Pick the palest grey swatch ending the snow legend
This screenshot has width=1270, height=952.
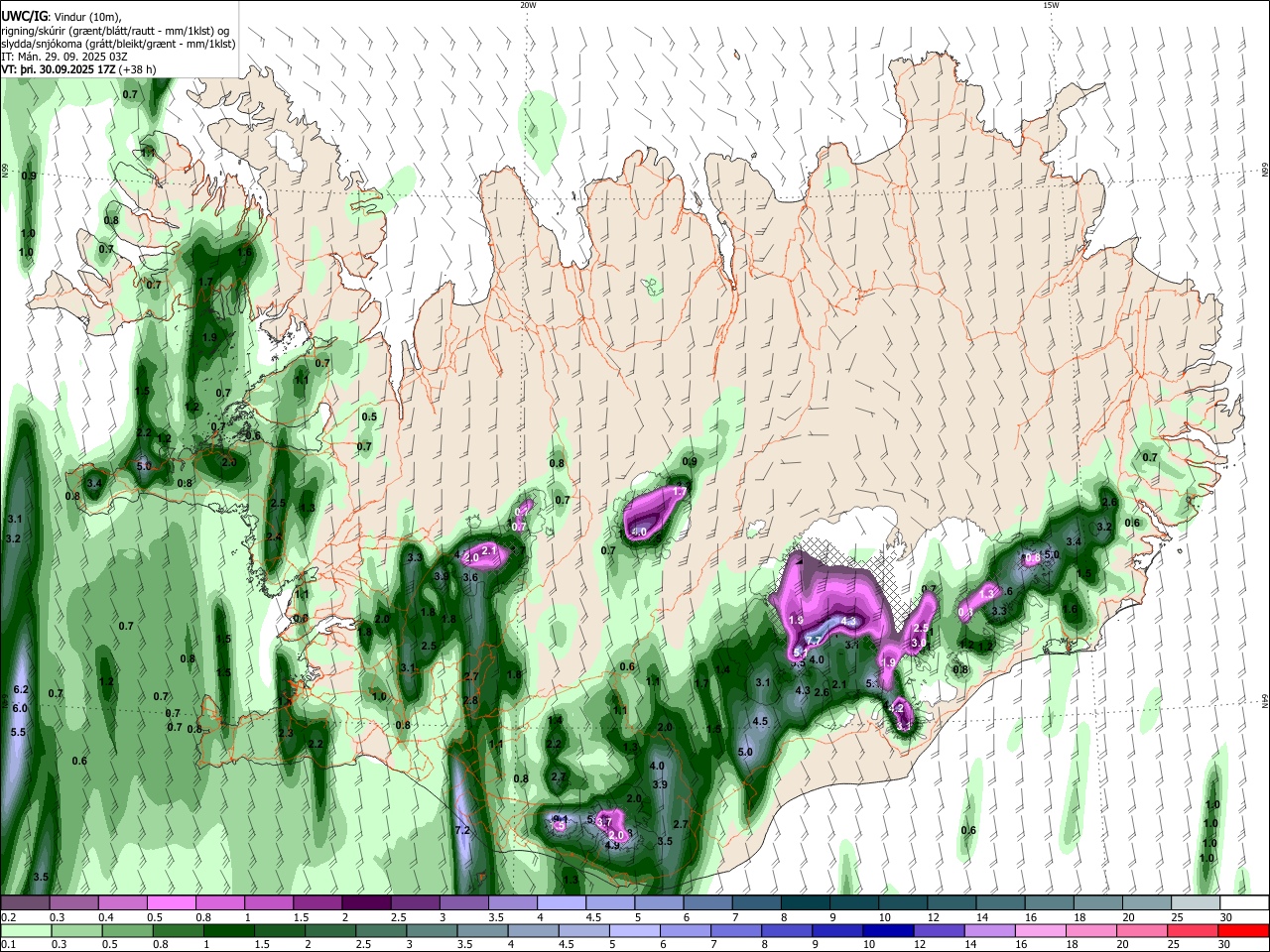(1196, 903)
